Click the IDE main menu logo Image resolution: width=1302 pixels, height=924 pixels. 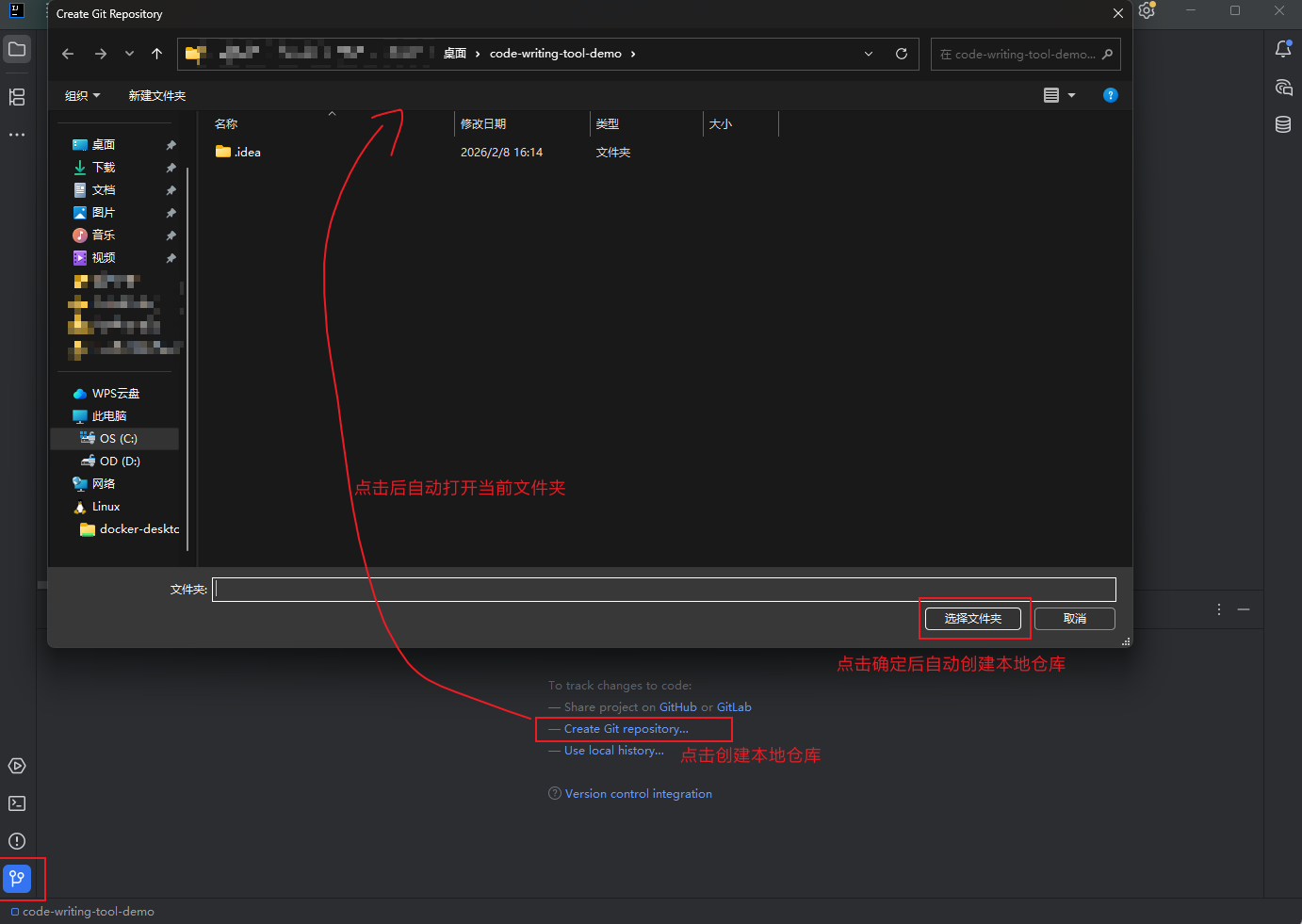(x=16, y=10)
